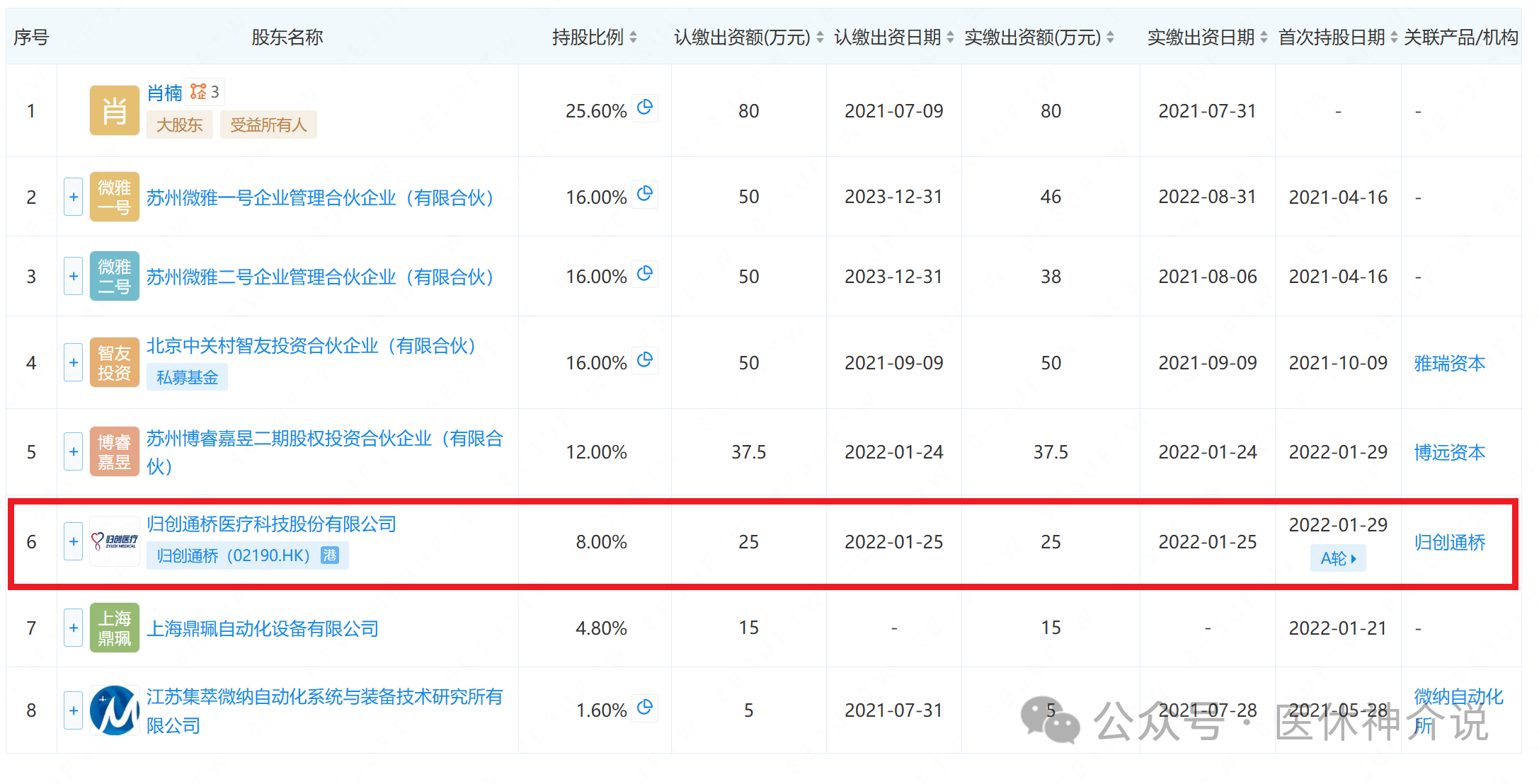Click the 关联产品/机构 column header
The width and height of the screenshot is (1539, 784).
(1461, 37)
